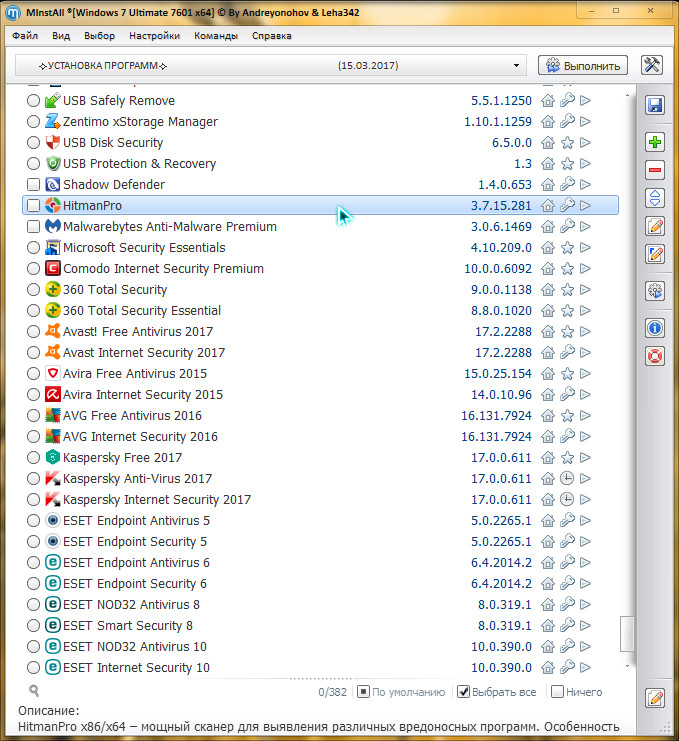Click the second blue notepad edit icon
Viewport: 679px width, 741px height.
click(x=655, y=254)
